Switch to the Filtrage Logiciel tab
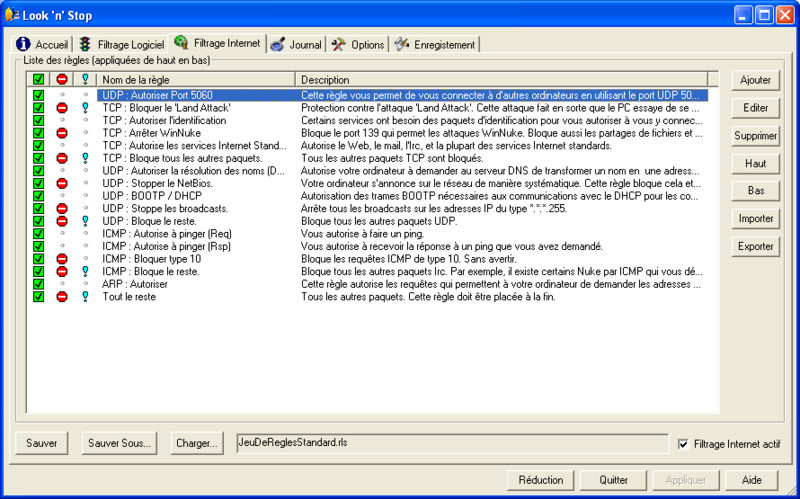This screenshot has width=800, height=499. (121, 44)
